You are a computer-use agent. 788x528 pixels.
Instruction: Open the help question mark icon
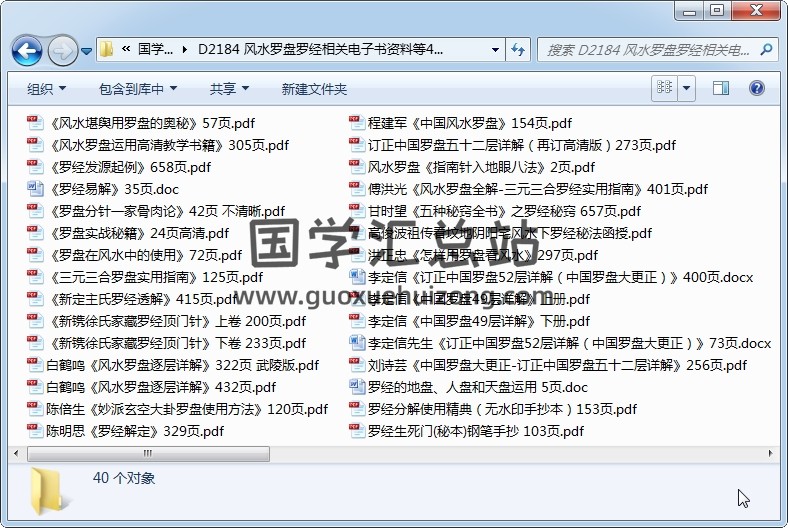click(x=756, y=88)
